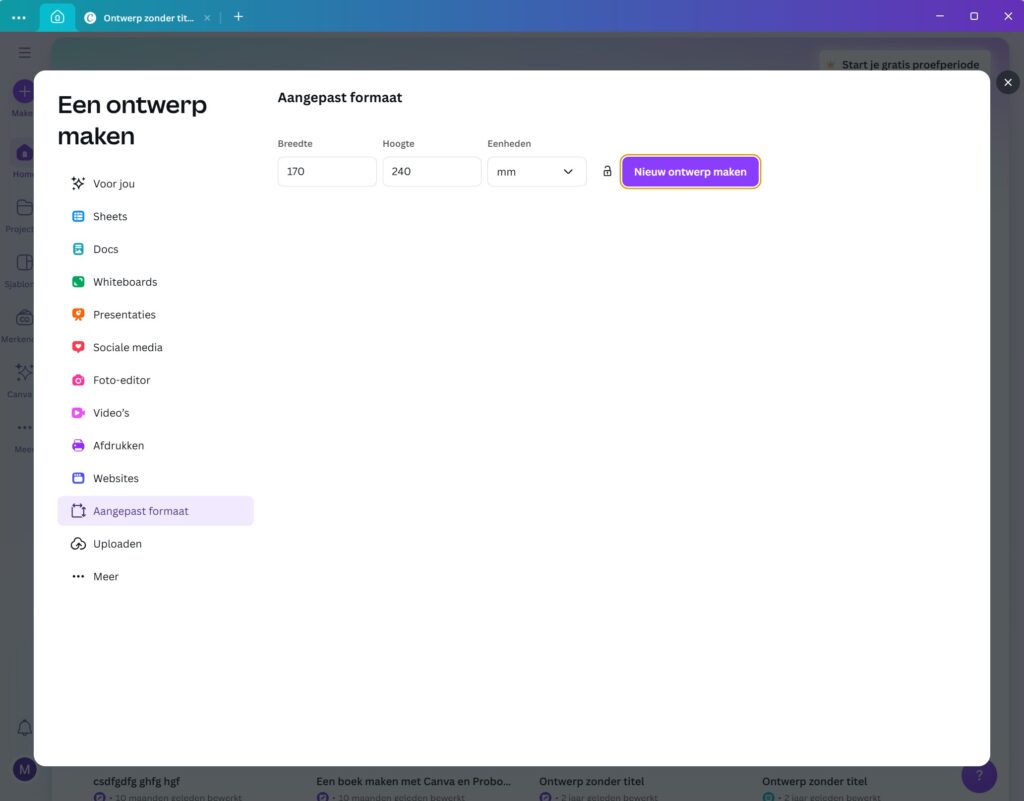Click the Voor jou sparkle icon
The height and width of the screenshot is (801, 1024).
pyautogui.click(x=78, y=184)
